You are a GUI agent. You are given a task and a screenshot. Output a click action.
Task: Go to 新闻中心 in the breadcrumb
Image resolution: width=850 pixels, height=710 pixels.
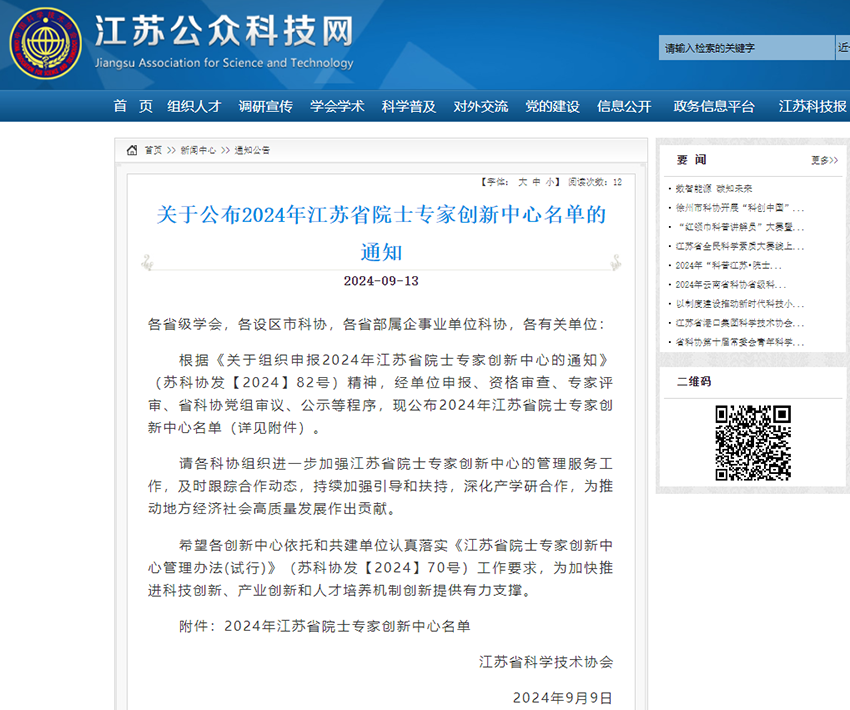pos(198,150)
